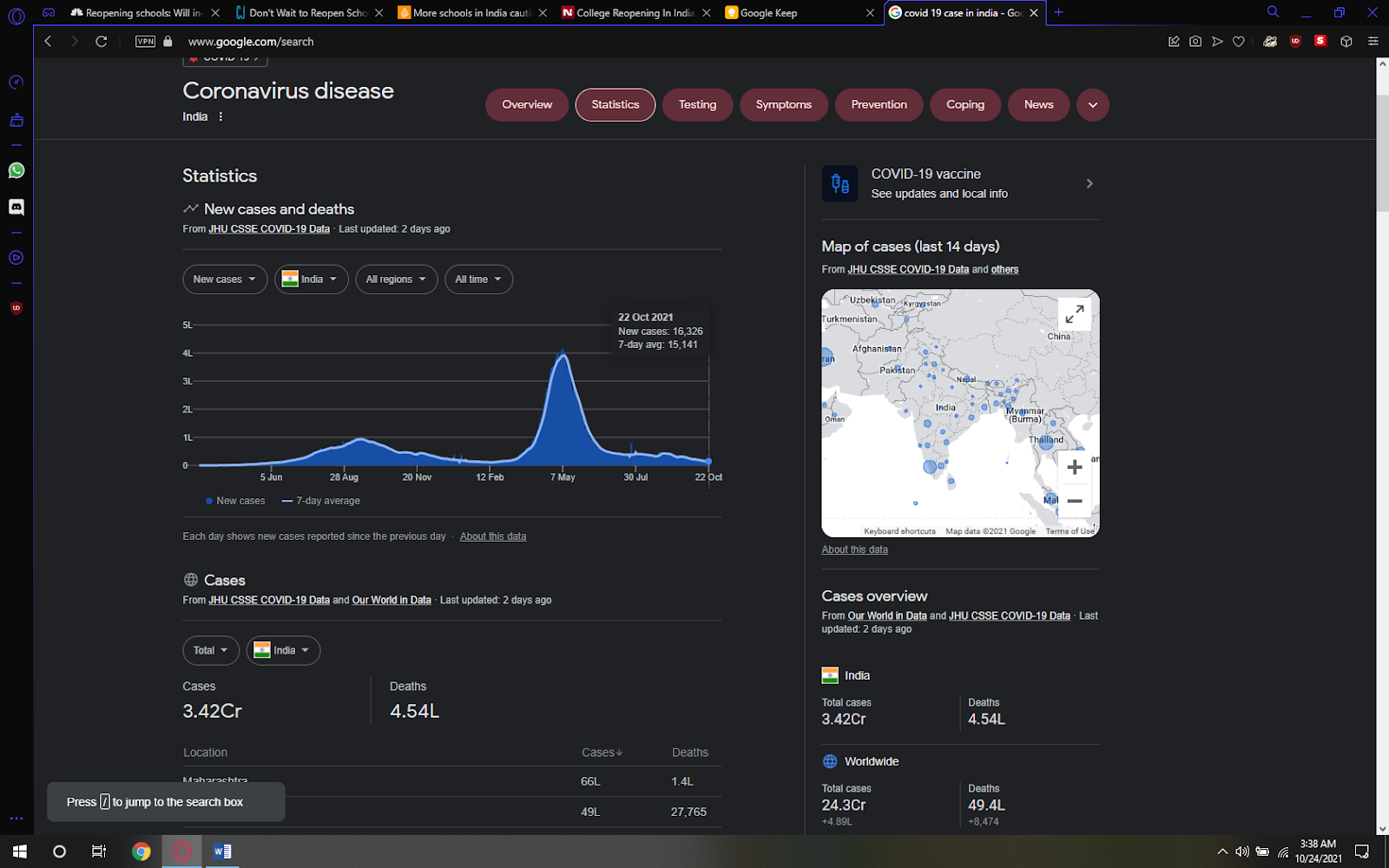The width and height of the screenshot is (1389, 868).
Task: Open sidebar three-dots setup
Action: 16,818
